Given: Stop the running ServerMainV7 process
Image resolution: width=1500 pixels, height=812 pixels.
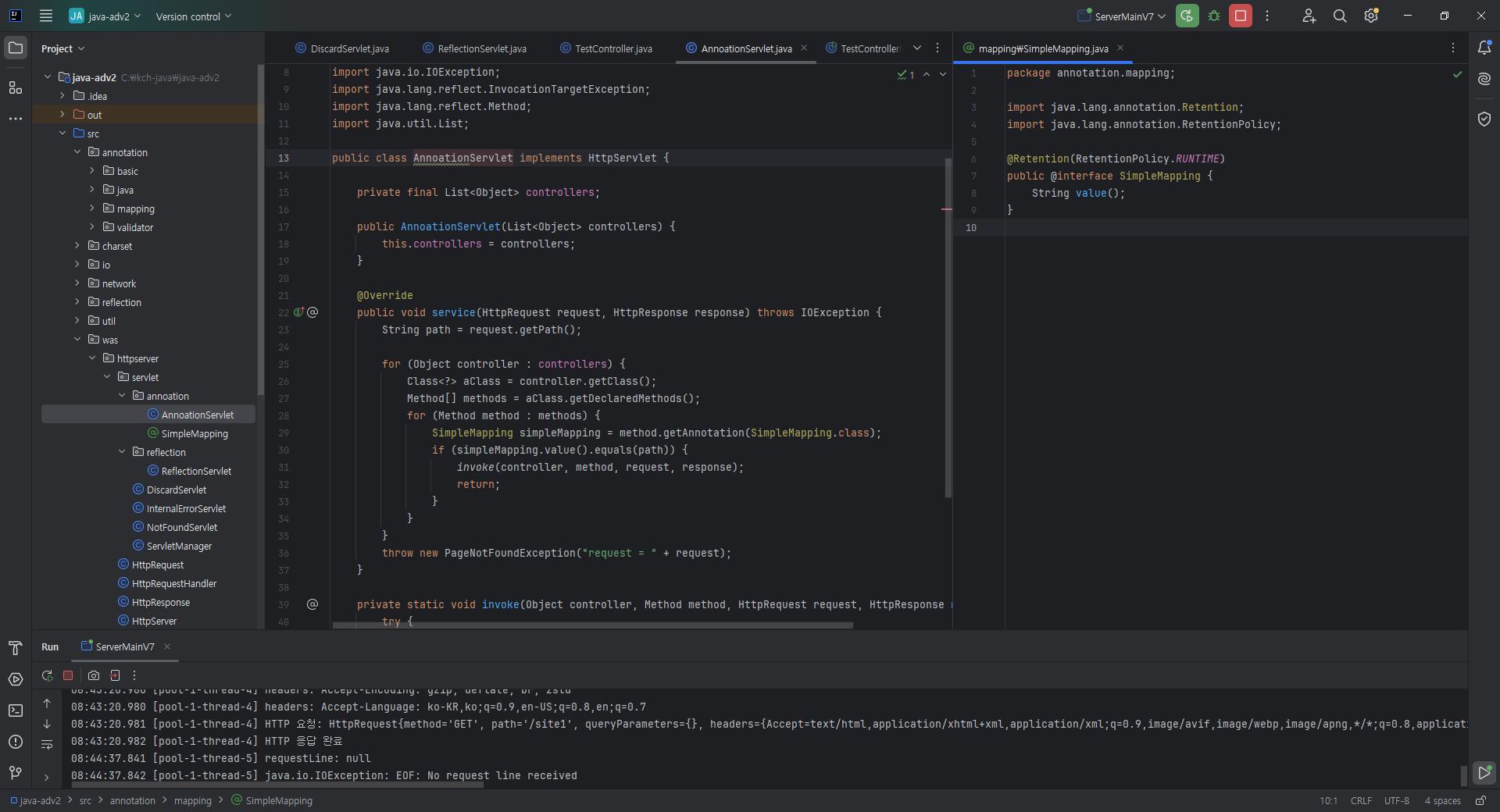Looking at the screenshot, I should coord(1241,16).
